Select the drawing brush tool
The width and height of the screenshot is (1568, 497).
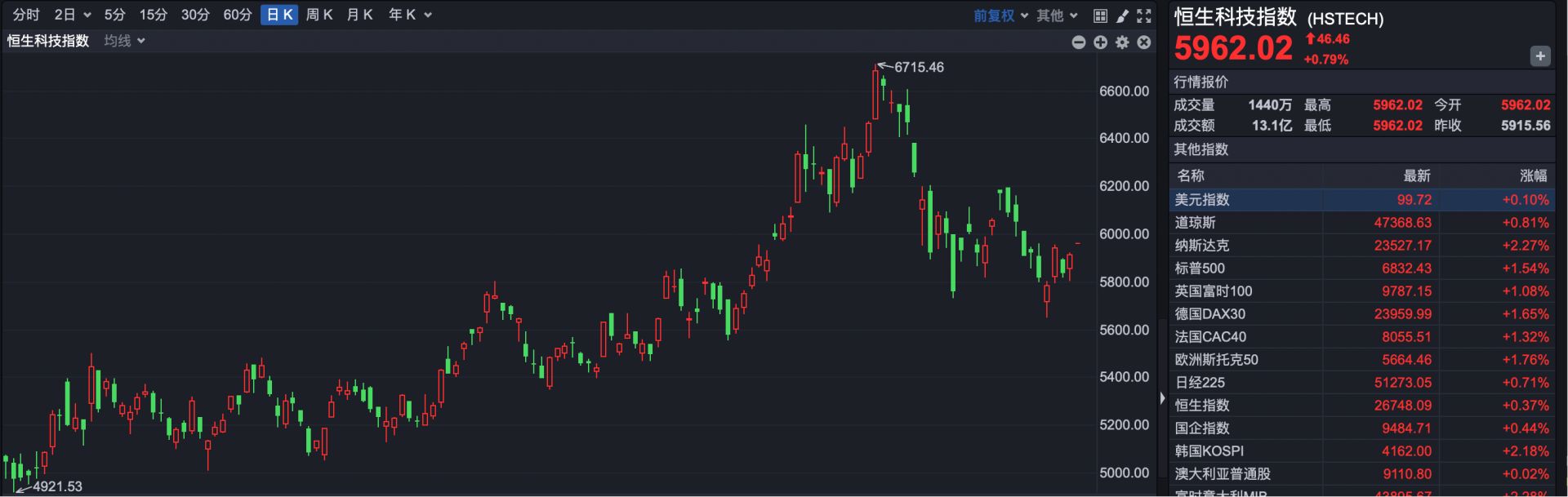(x=1122, y=16)
